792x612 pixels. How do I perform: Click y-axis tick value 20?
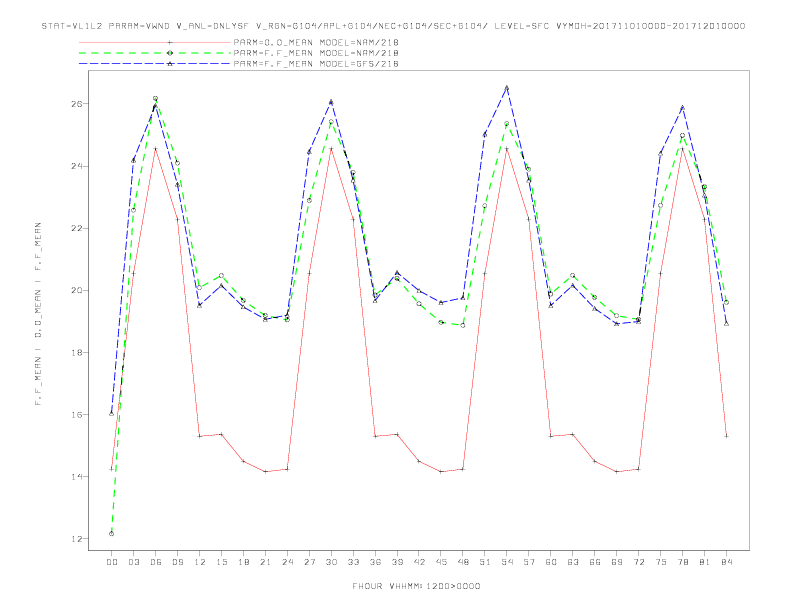click(x=77, y=290)
